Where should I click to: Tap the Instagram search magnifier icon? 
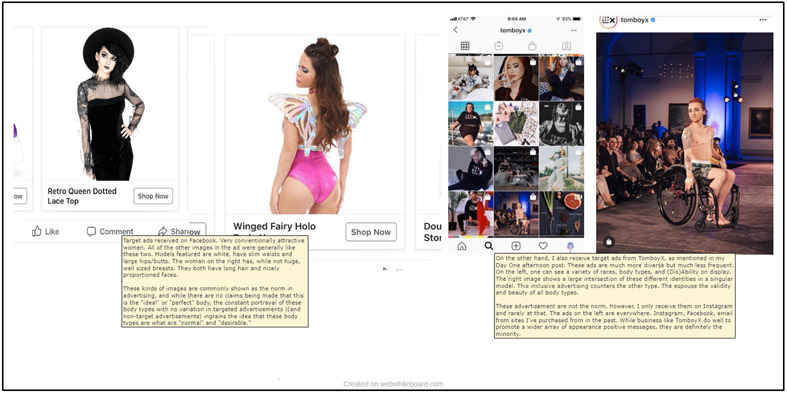(488, 246)
